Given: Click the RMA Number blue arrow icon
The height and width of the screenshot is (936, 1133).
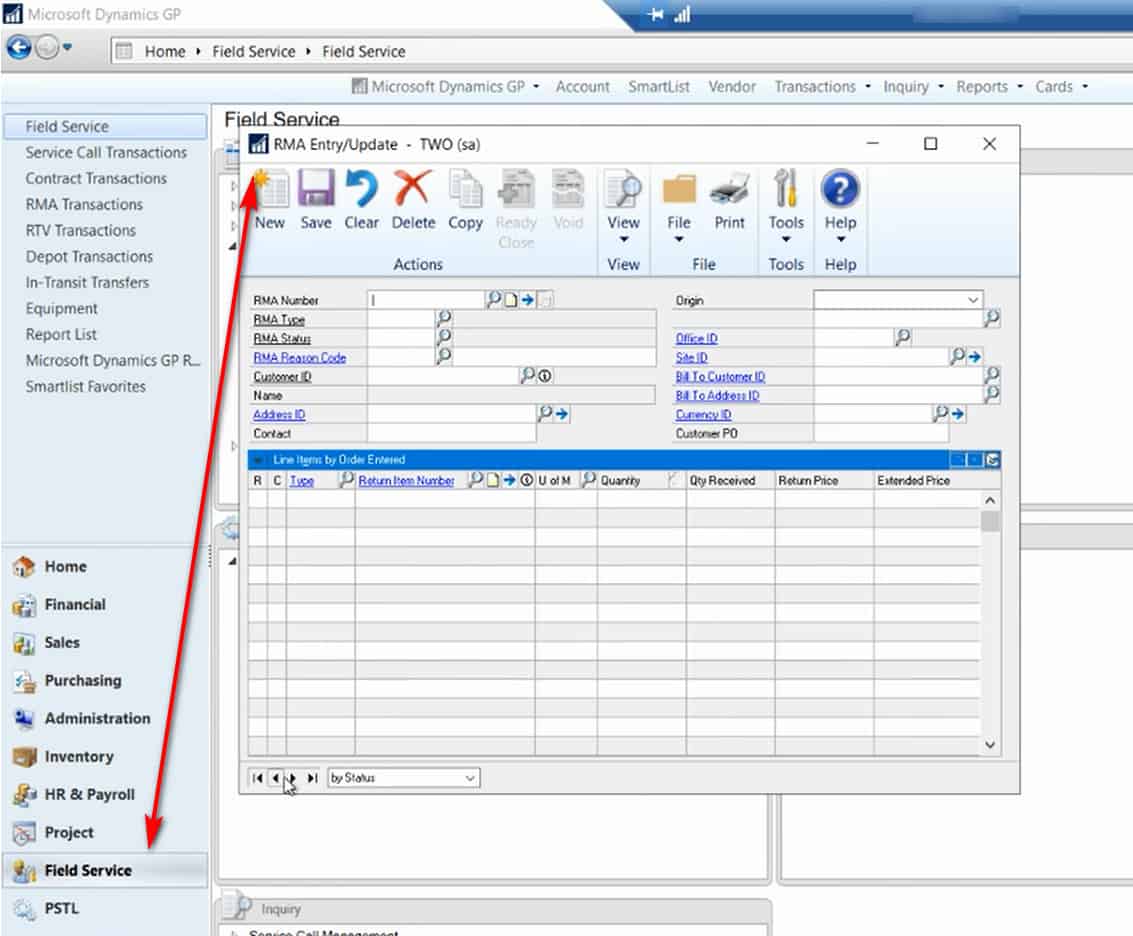Looking at the screenshot, I should point(528,299).
